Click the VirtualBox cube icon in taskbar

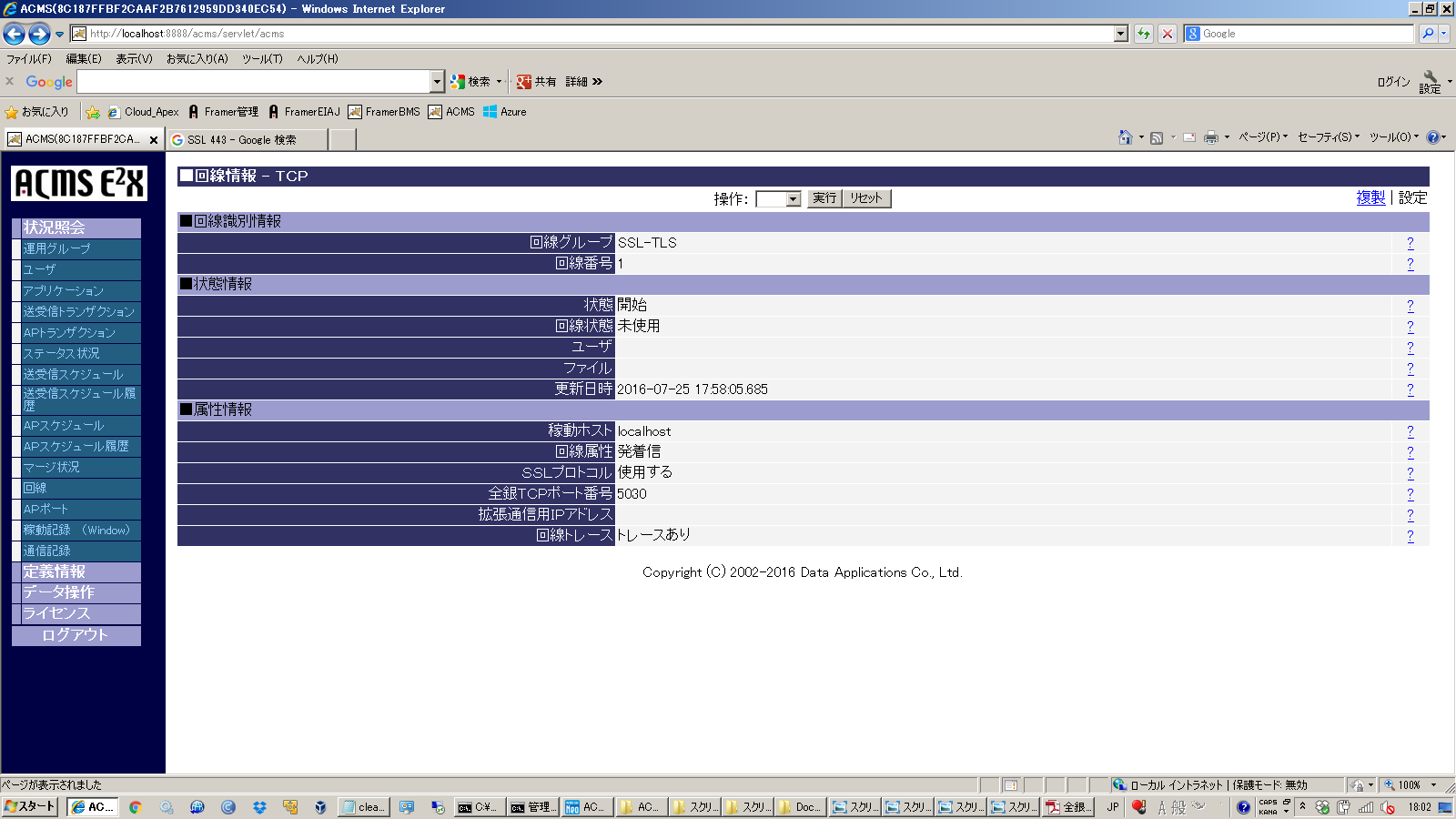(x=320, y=807)
